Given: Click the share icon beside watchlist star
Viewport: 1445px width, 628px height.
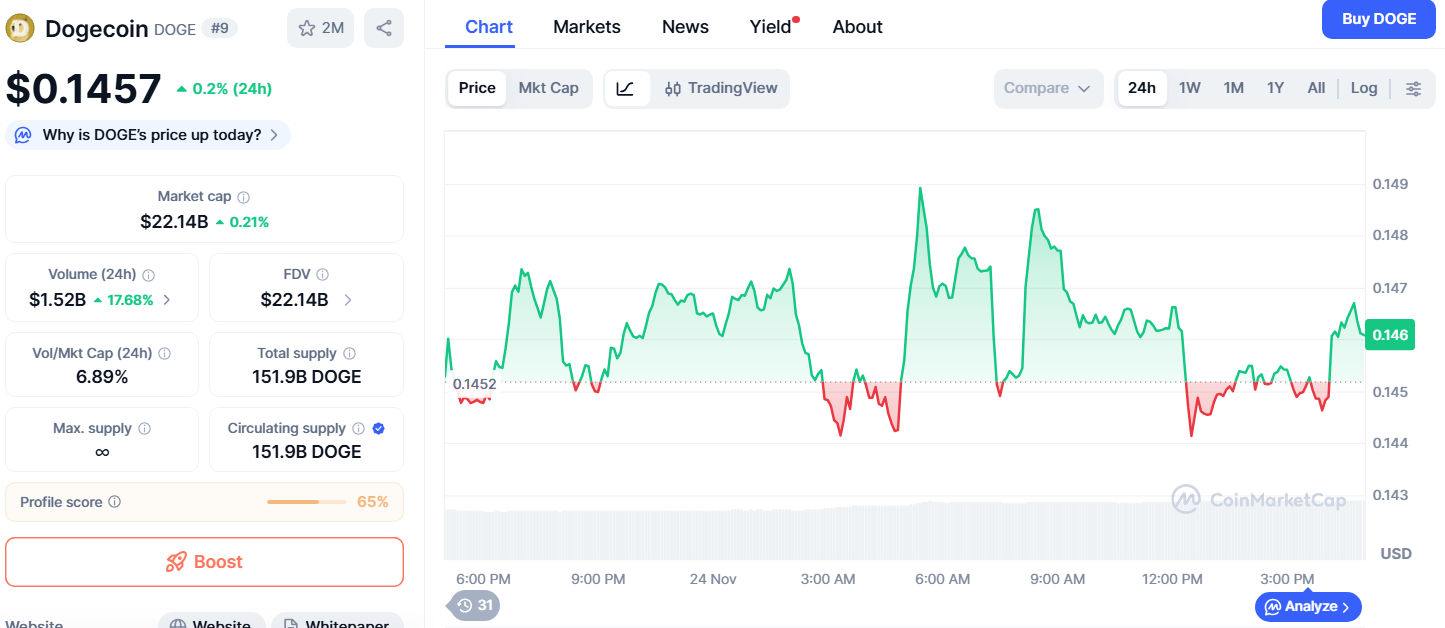Looking at the screenshot, I should click(x=384, y=28).
